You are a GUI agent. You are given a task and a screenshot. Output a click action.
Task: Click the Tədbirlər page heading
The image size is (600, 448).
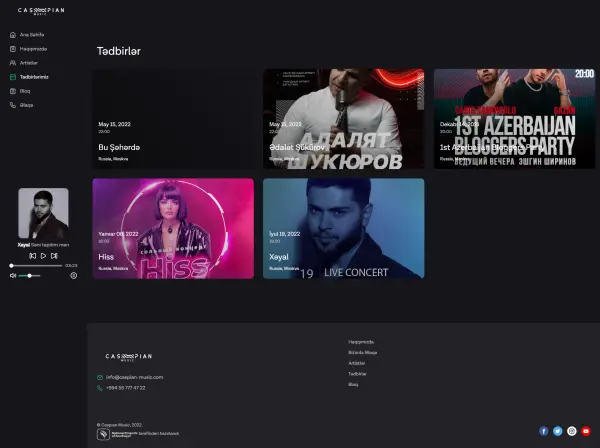click(x=119, y=51)
